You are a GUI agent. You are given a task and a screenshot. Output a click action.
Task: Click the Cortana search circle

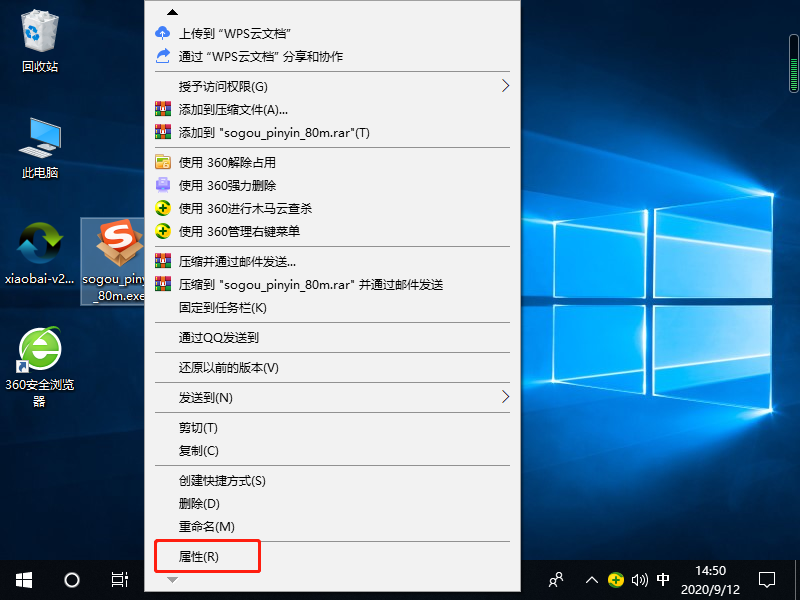tap(70, 580)
